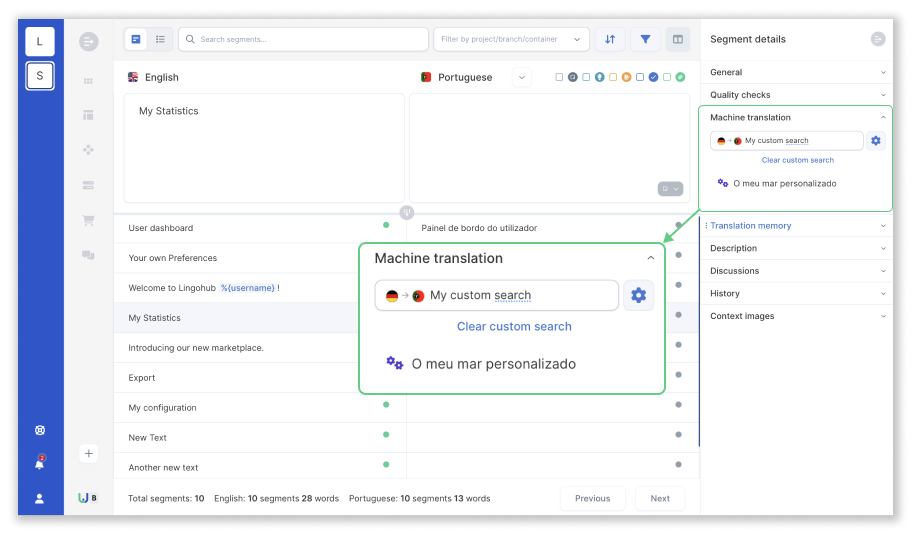This screenshot has height=534, width=911.
Task: Expand the Discussions section
Action: click(x=797, y=271)
